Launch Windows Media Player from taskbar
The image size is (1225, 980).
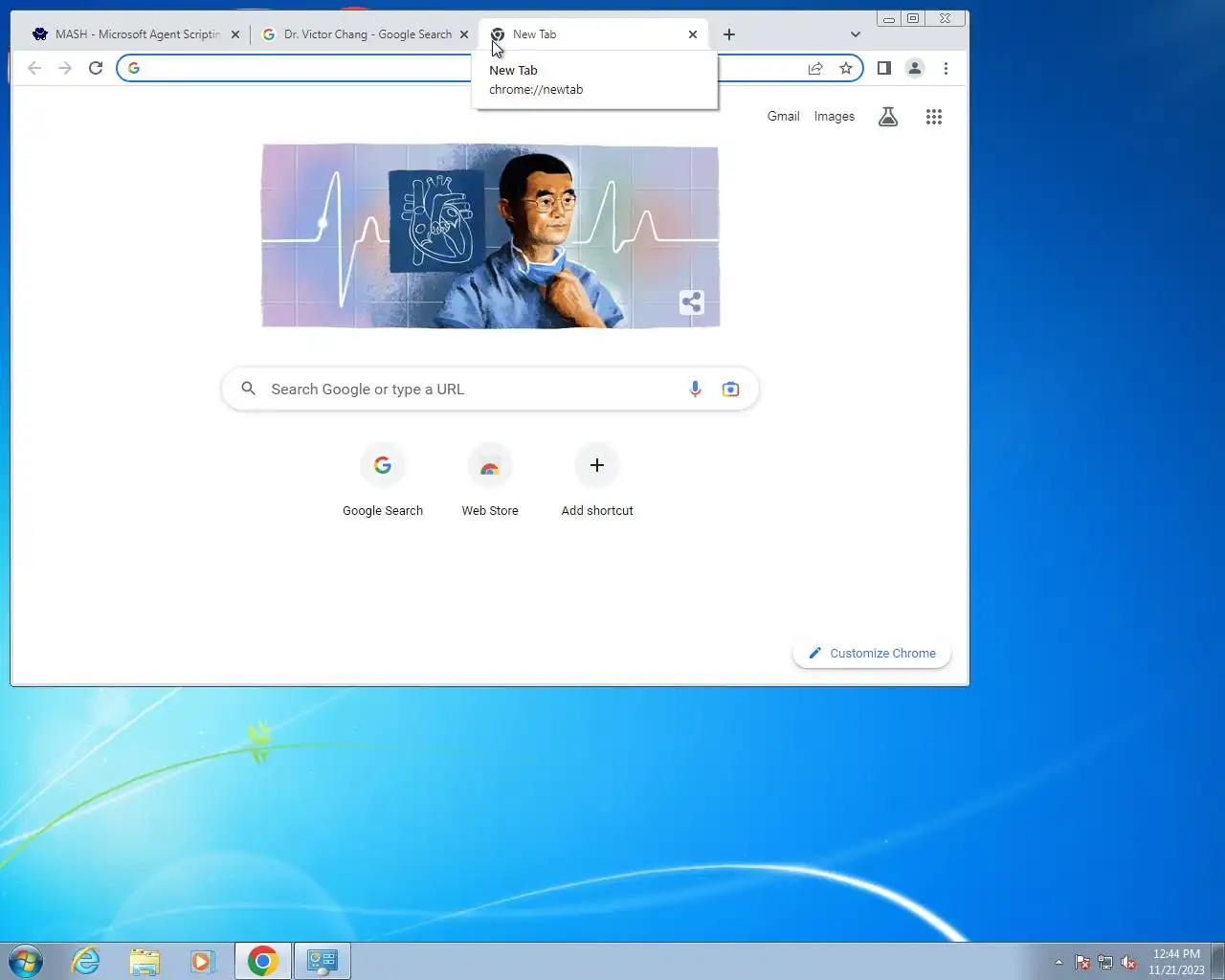pos(203,961)
